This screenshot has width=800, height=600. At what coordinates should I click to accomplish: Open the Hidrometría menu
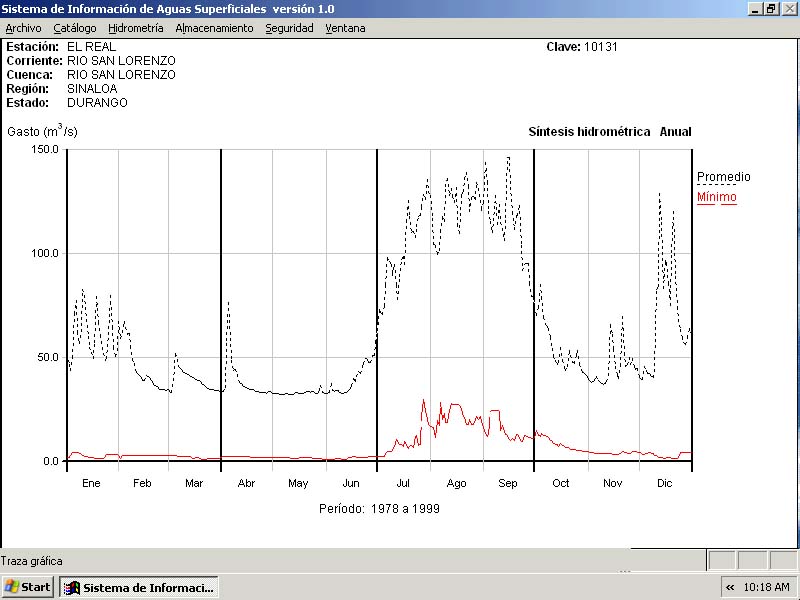pos(135,28)
